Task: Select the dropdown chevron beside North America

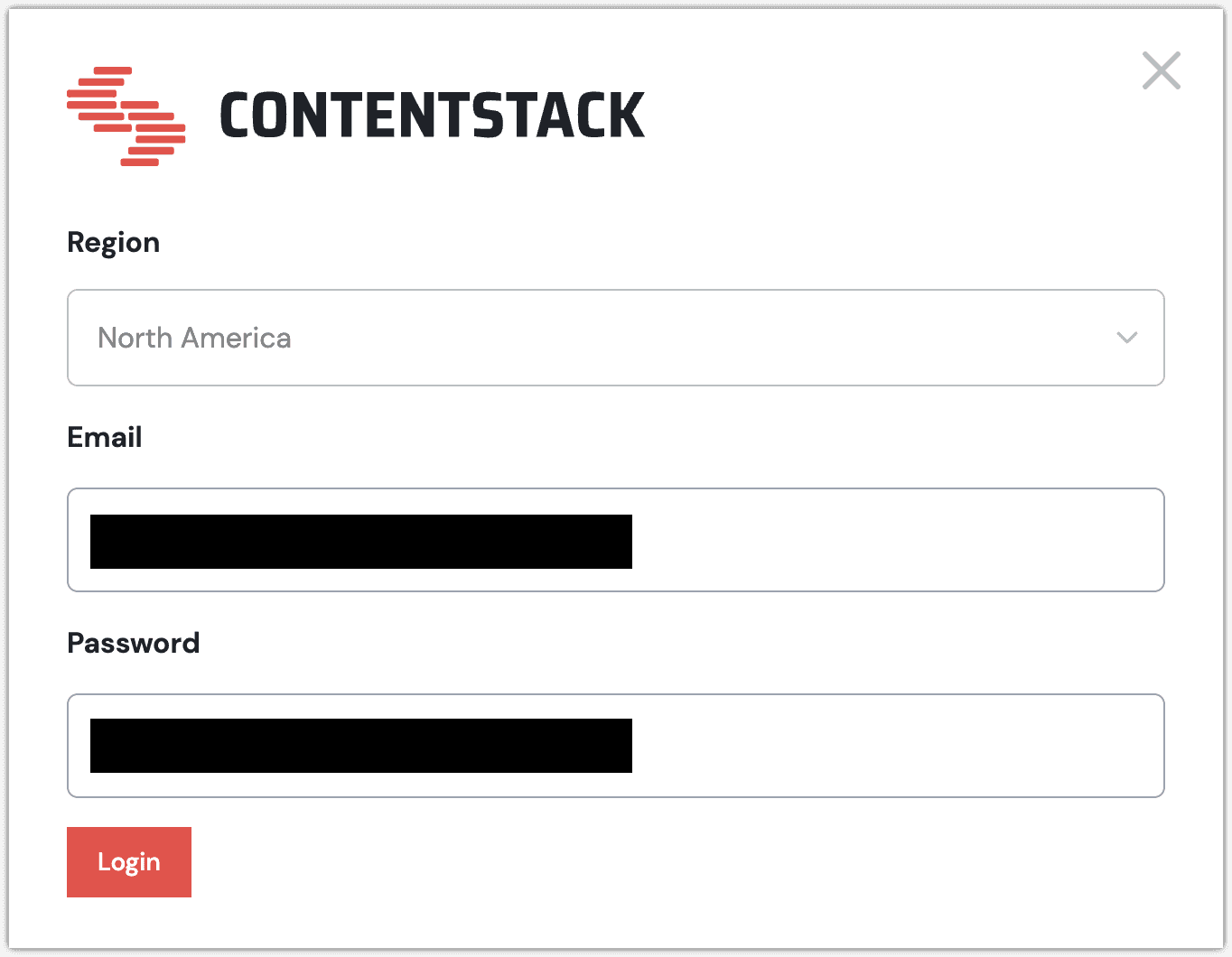Action: pyautogui.click(x=1125, y=339)
